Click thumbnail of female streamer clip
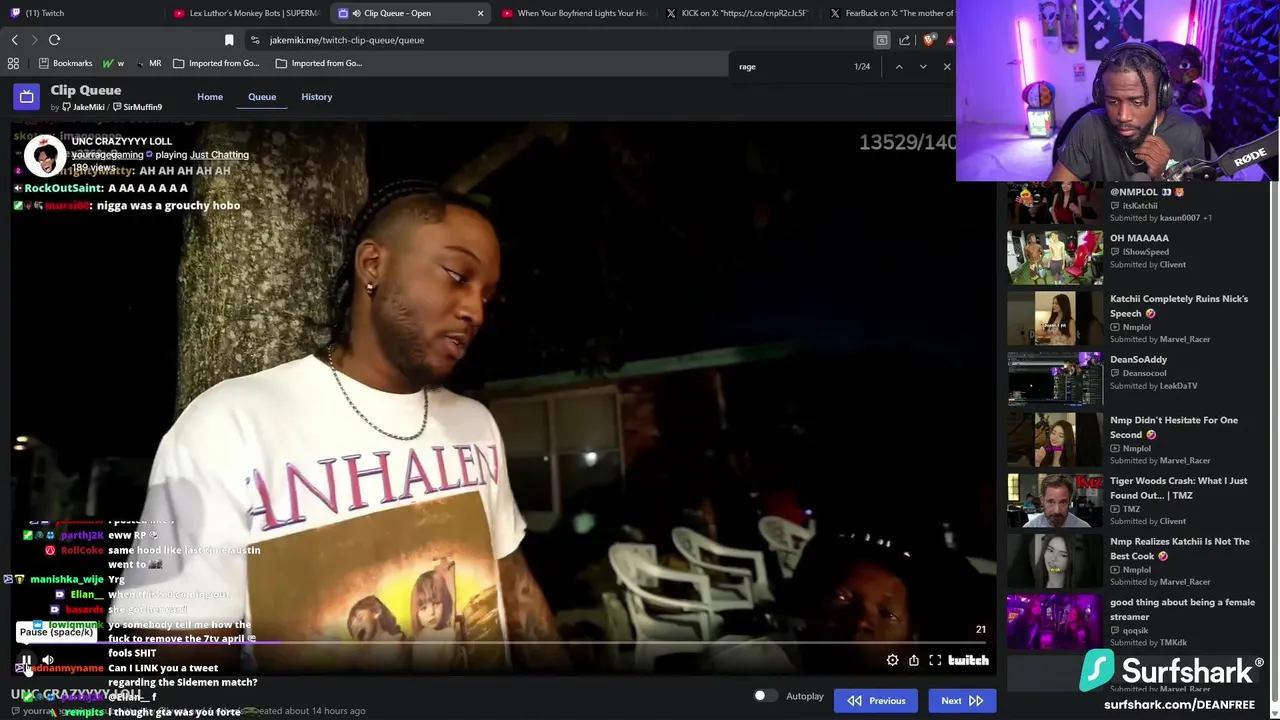Viewport: 1280px width, 720px height. pos(1055,622)
